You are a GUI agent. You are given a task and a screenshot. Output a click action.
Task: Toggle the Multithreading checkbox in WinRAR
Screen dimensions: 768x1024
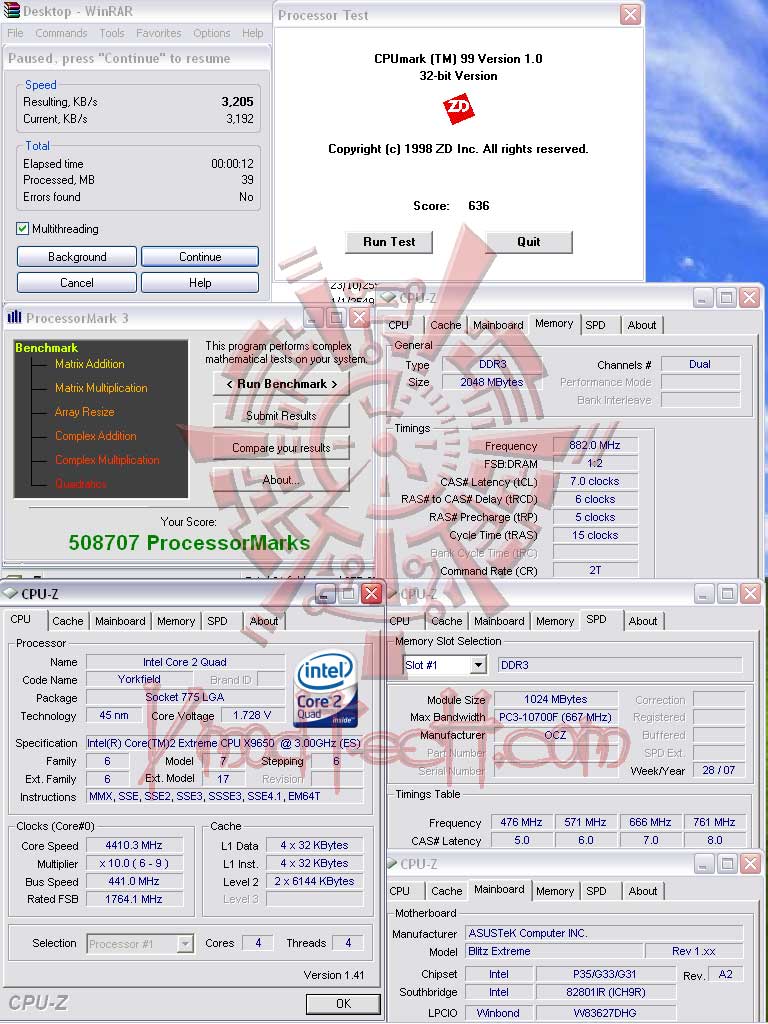23,229
